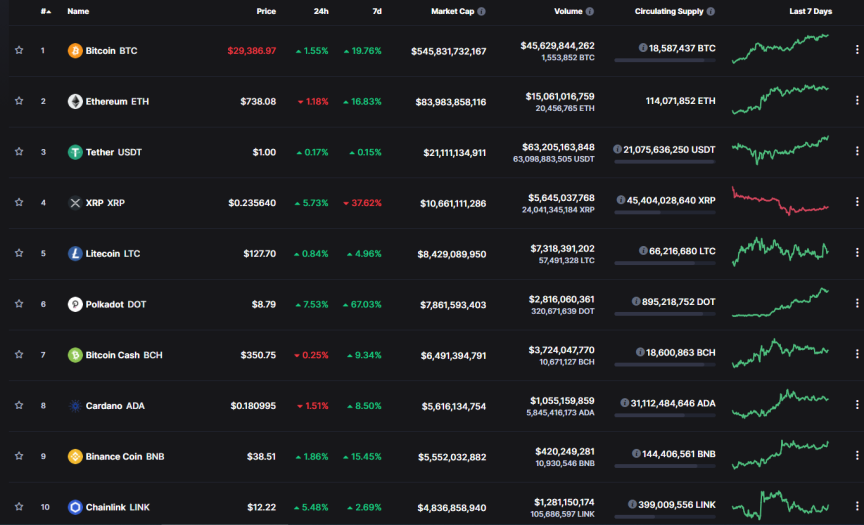Image resolution: width=864 pixels, height=525 pixels.
Task: Toggle Binance Coin watchlist star
Action: click(19, 456)
